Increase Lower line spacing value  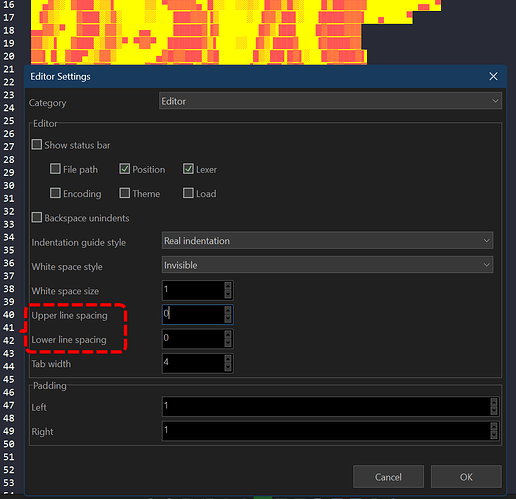point(228,335)
